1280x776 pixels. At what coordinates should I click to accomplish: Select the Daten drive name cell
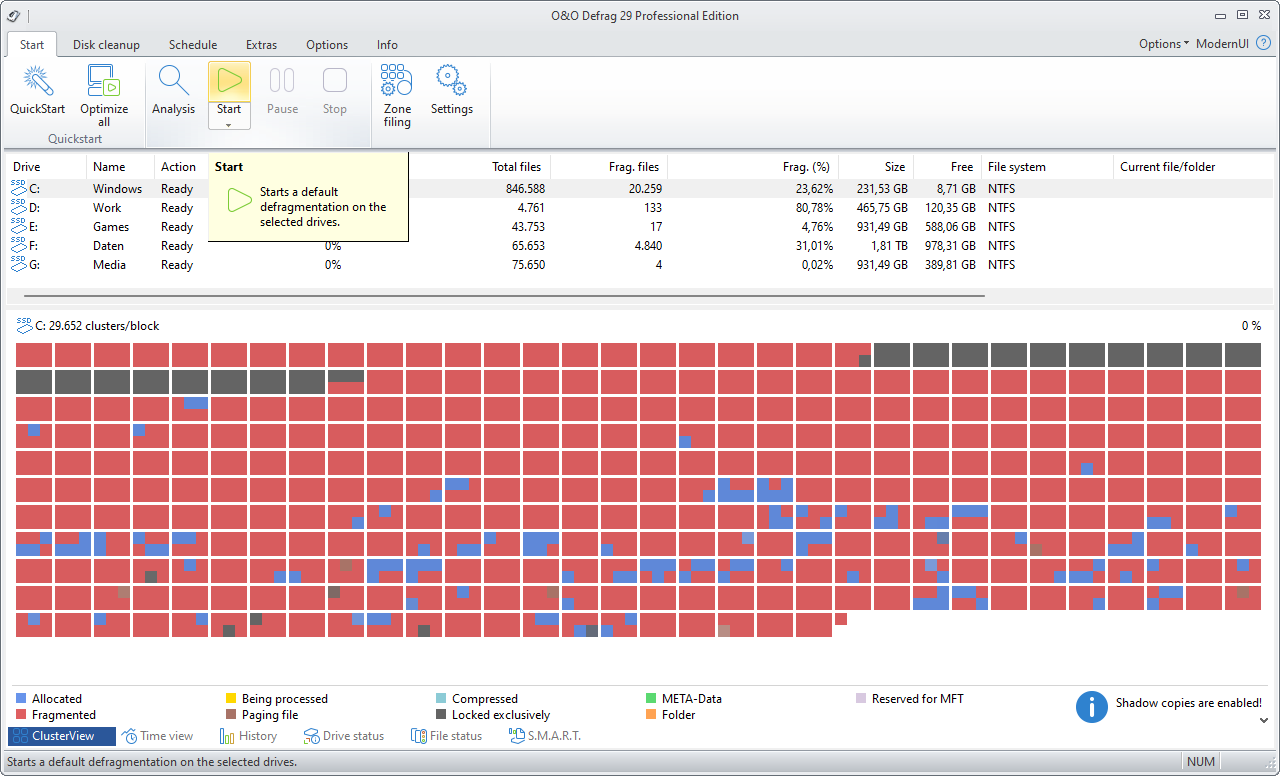tap(108, 245)
